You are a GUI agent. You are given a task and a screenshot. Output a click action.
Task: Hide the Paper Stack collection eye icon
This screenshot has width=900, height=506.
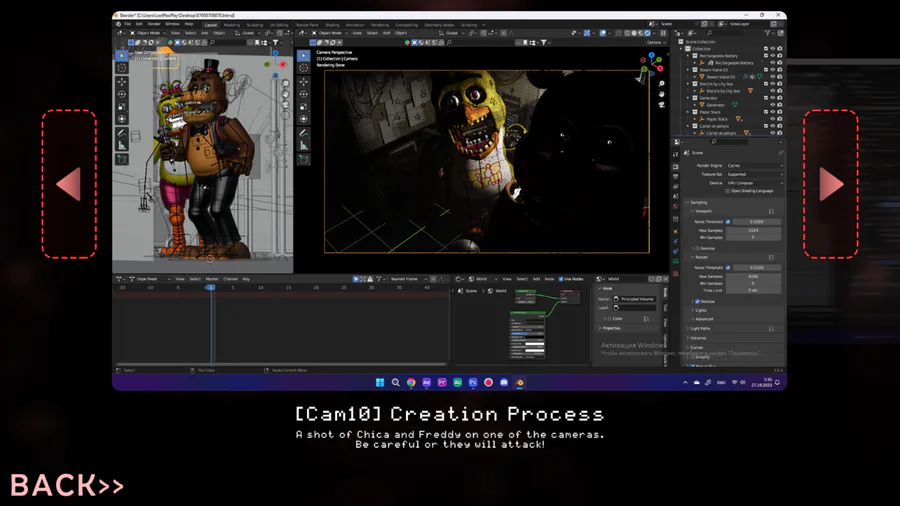(x=773, y=112)
